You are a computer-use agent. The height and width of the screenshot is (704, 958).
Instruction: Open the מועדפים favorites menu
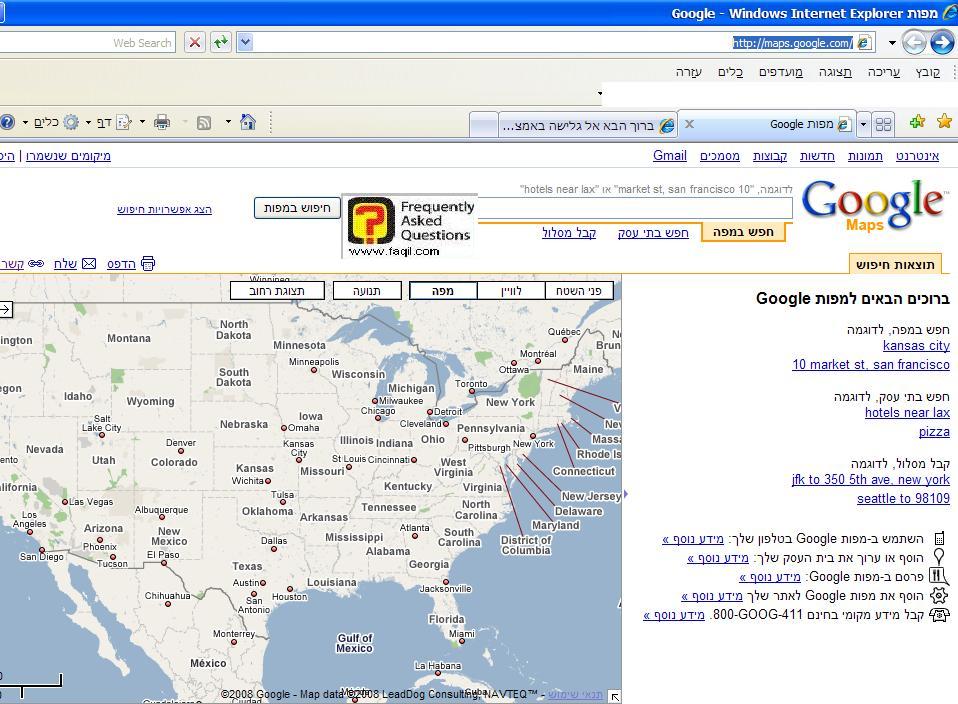pos(780,72)
